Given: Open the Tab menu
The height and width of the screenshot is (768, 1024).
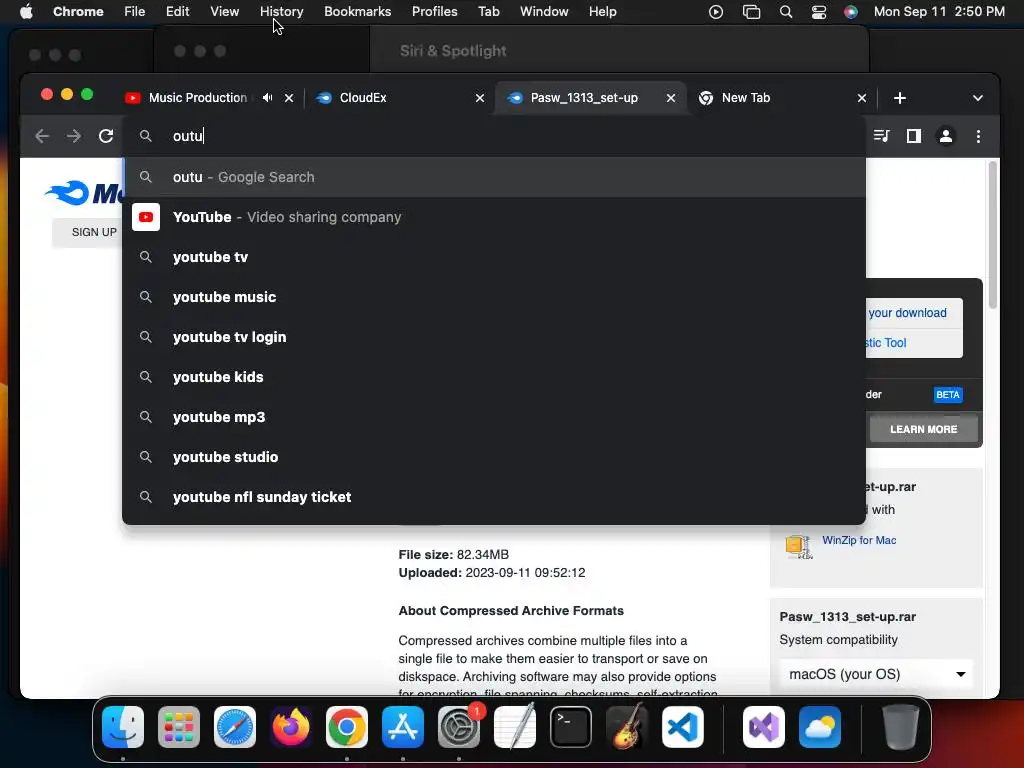Looking at the screenshot, I should click(x=488, y=11).
